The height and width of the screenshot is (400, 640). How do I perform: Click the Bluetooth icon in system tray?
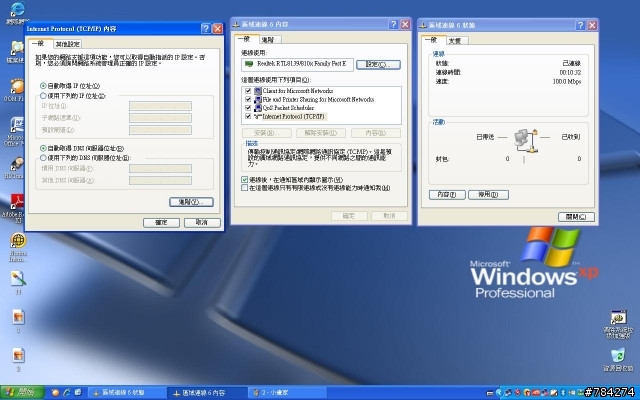coord(563,393)
